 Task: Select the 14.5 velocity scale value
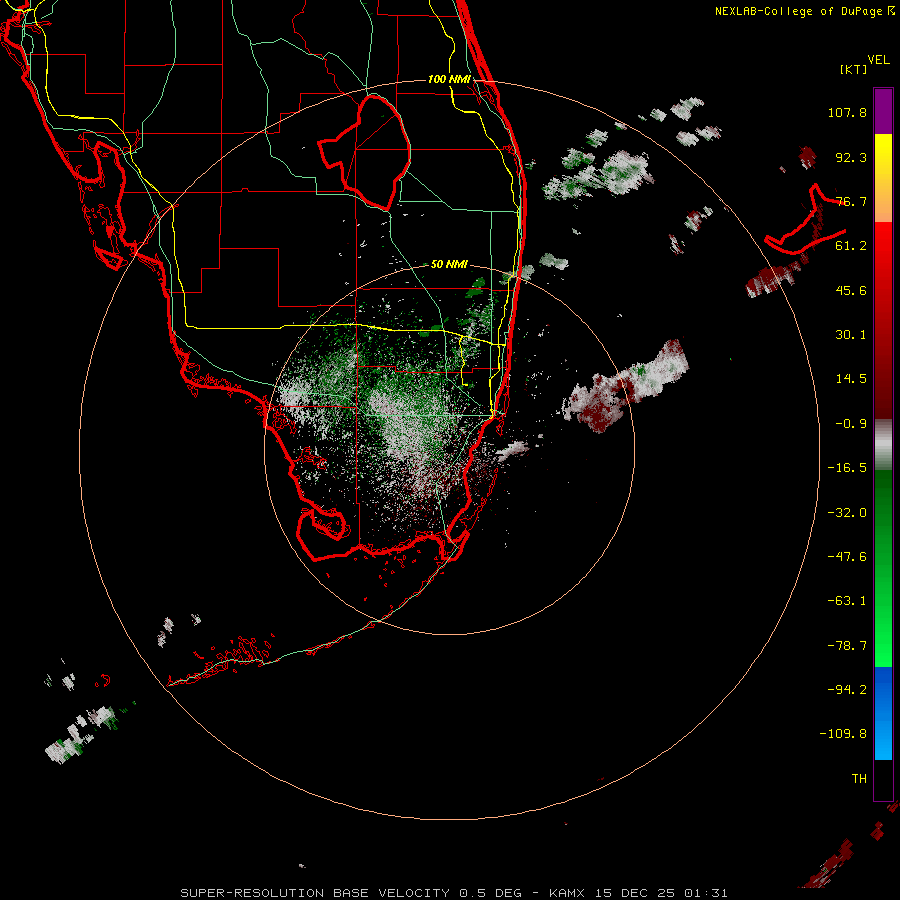click(851, 379)
